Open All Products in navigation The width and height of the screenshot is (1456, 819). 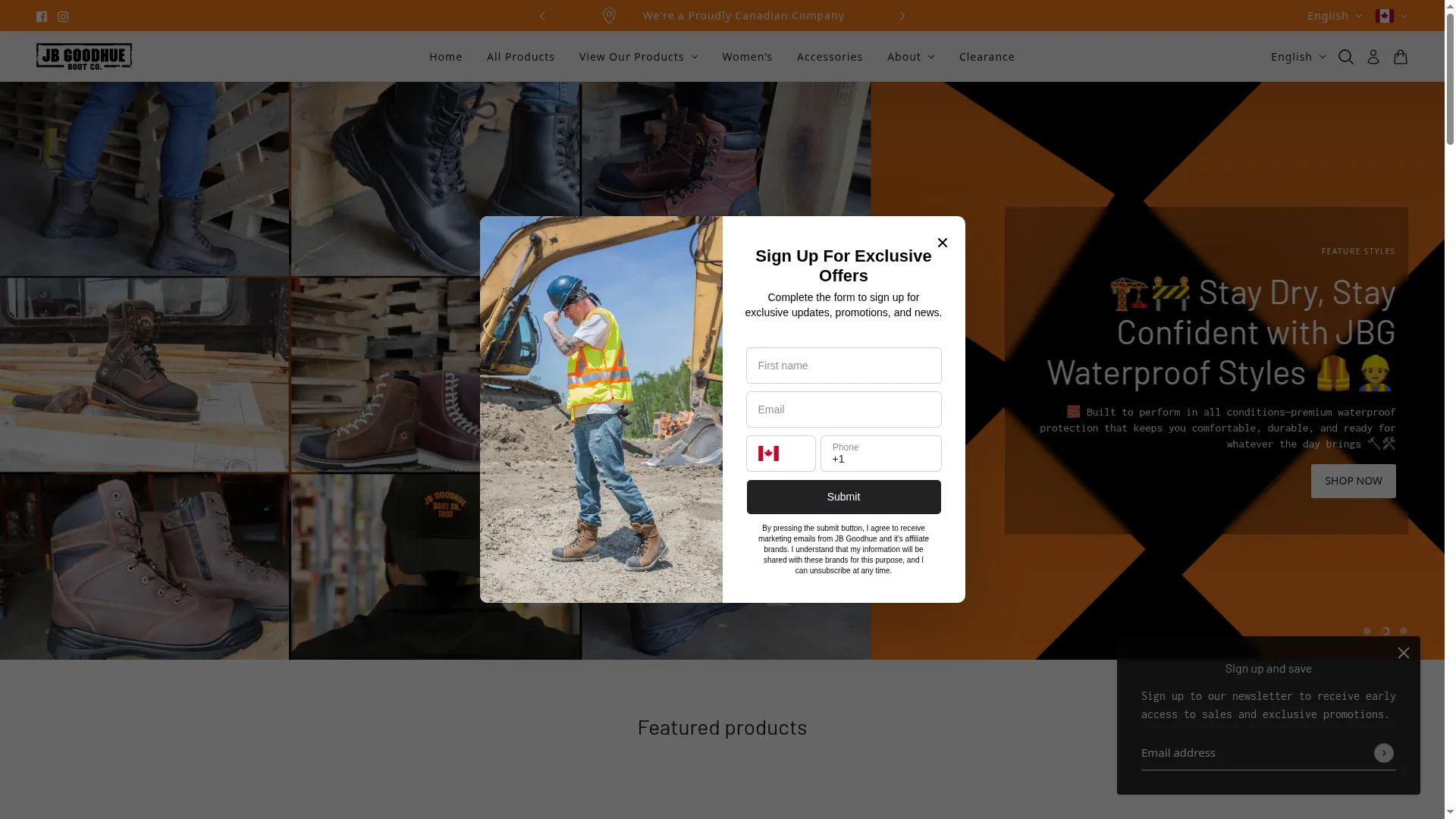pos(521,57)
